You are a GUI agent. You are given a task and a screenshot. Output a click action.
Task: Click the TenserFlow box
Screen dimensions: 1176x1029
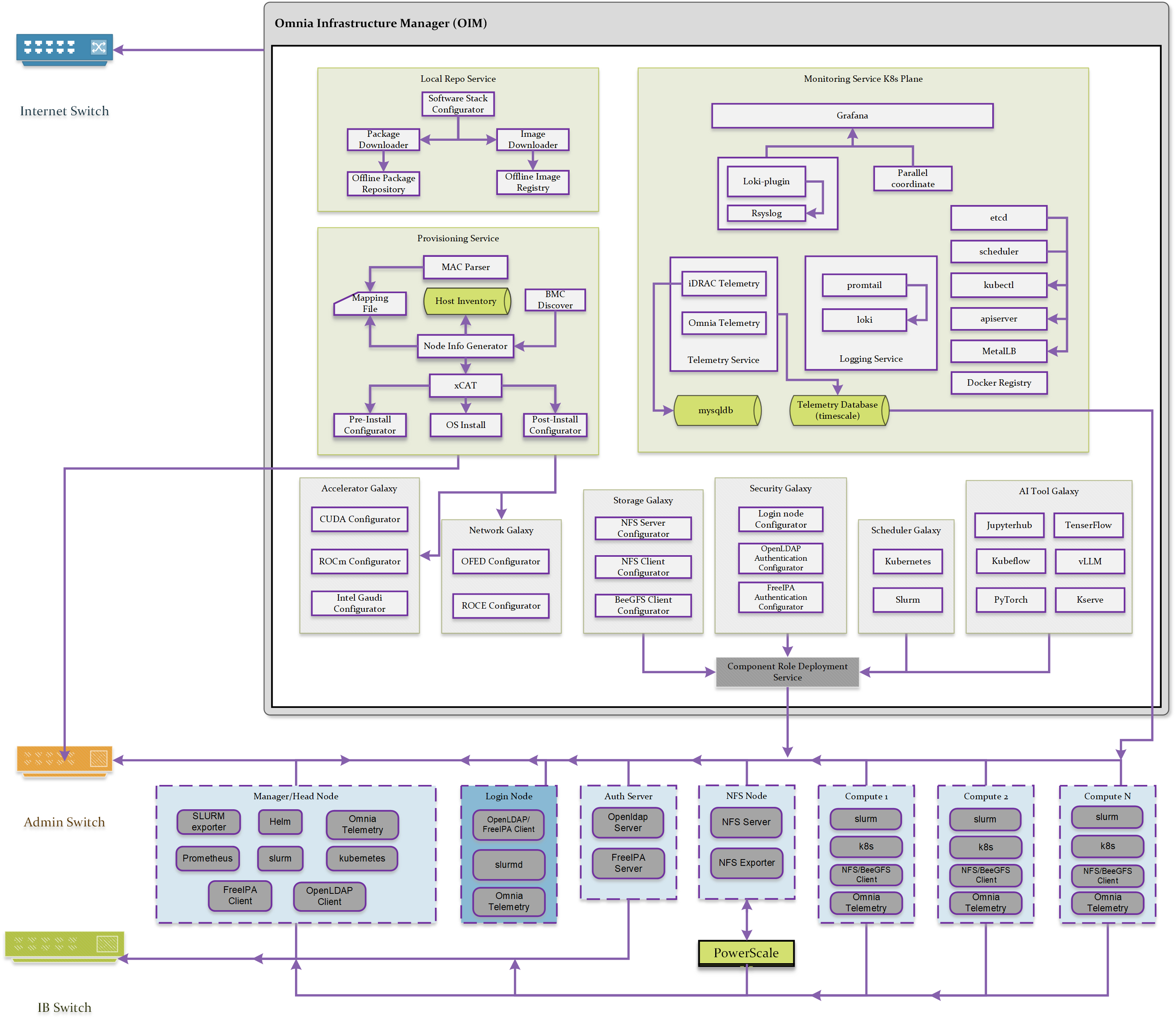click(x=1088, y=525)
